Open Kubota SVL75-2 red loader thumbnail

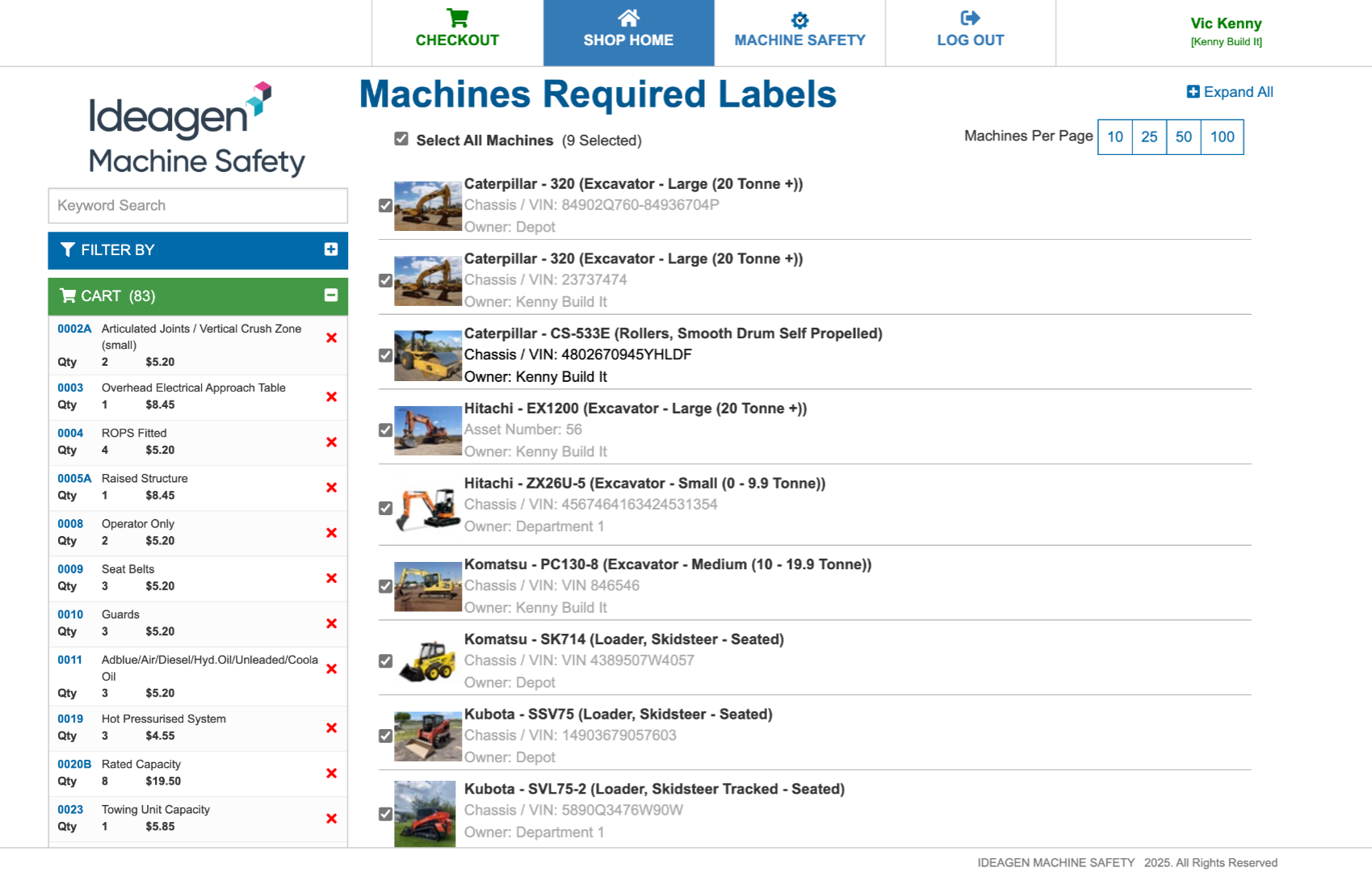click(425, 814)
